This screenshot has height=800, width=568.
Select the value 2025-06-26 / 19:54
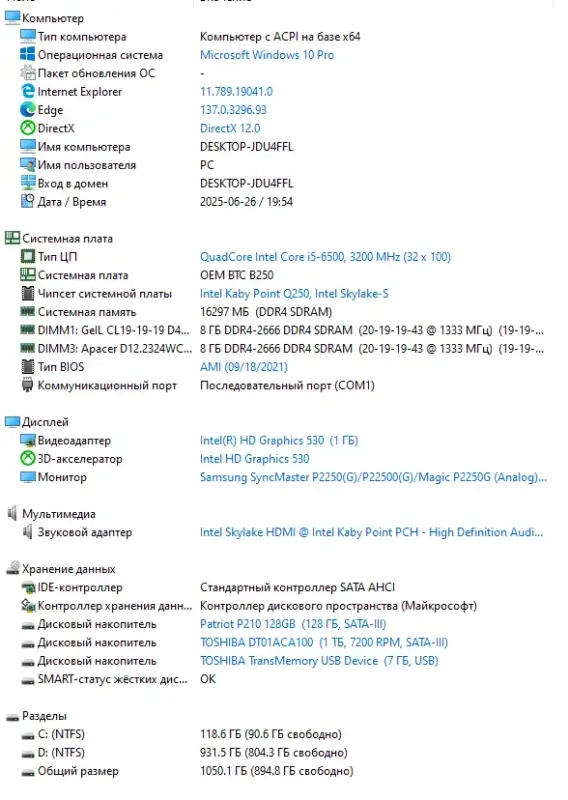click(x=246, y=202)
